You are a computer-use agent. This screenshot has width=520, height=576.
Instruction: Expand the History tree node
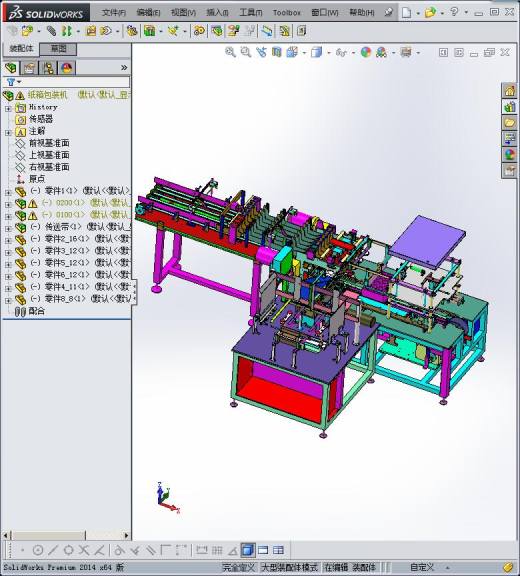8,108
